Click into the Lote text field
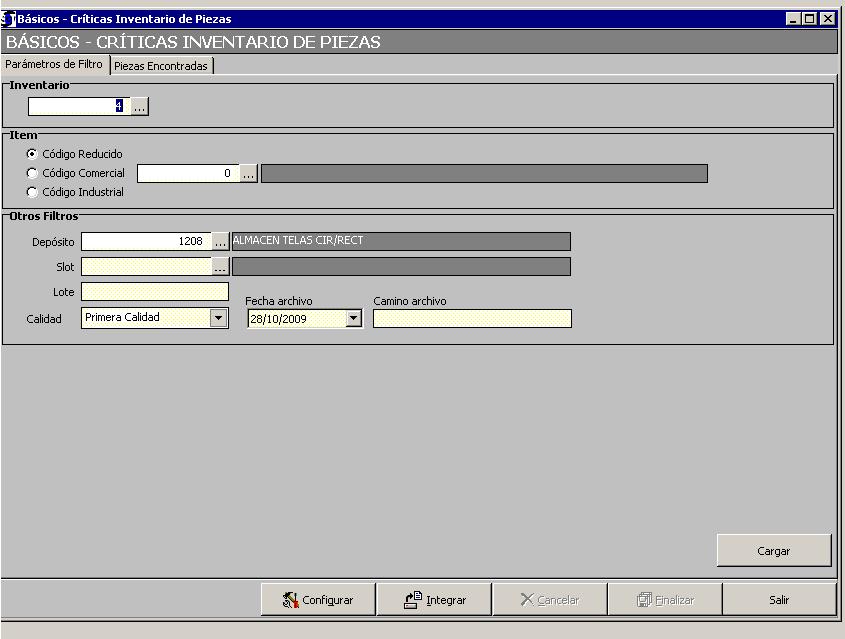Viewport: 845px width, 639px height. (x=155, y=292)
